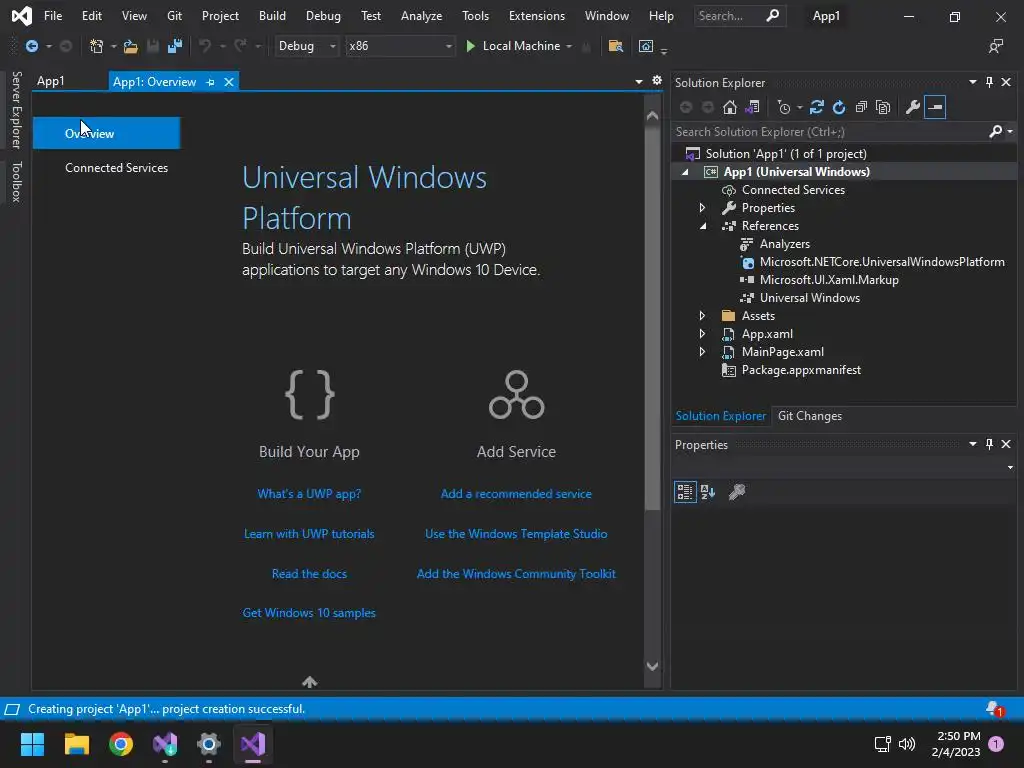1024x768 pixels.
Task: Click the source control icon in status bar
Action: click(12, 709)
